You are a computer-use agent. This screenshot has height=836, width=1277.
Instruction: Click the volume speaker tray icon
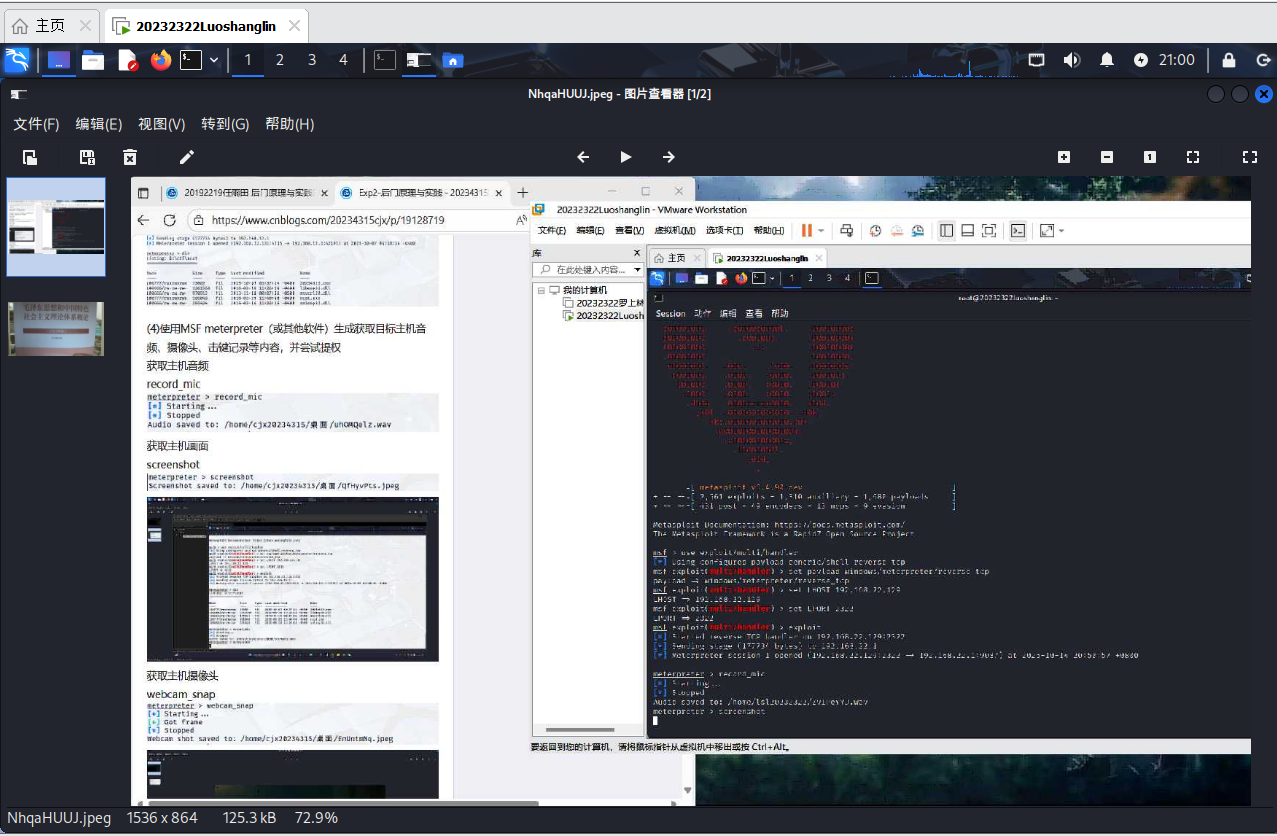coord(1072,60)
